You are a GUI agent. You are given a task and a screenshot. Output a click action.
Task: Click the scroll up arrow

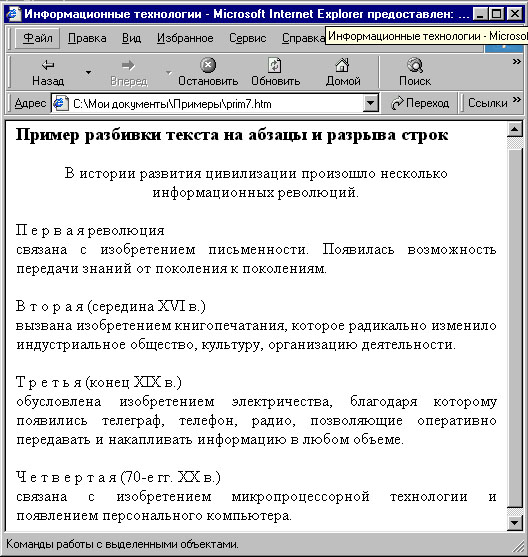tap(514, 129)
